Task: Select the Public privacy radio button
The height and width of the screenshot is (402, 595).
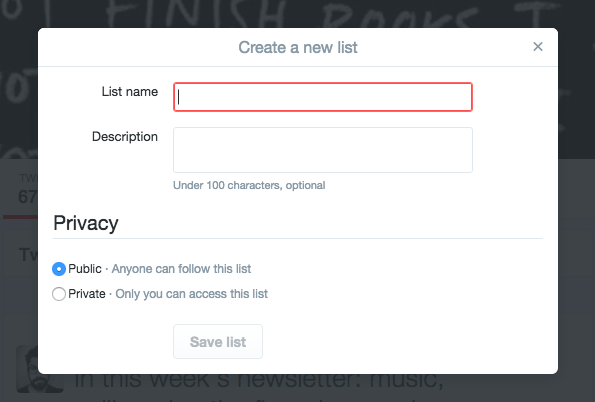Action: coord(59,269)
